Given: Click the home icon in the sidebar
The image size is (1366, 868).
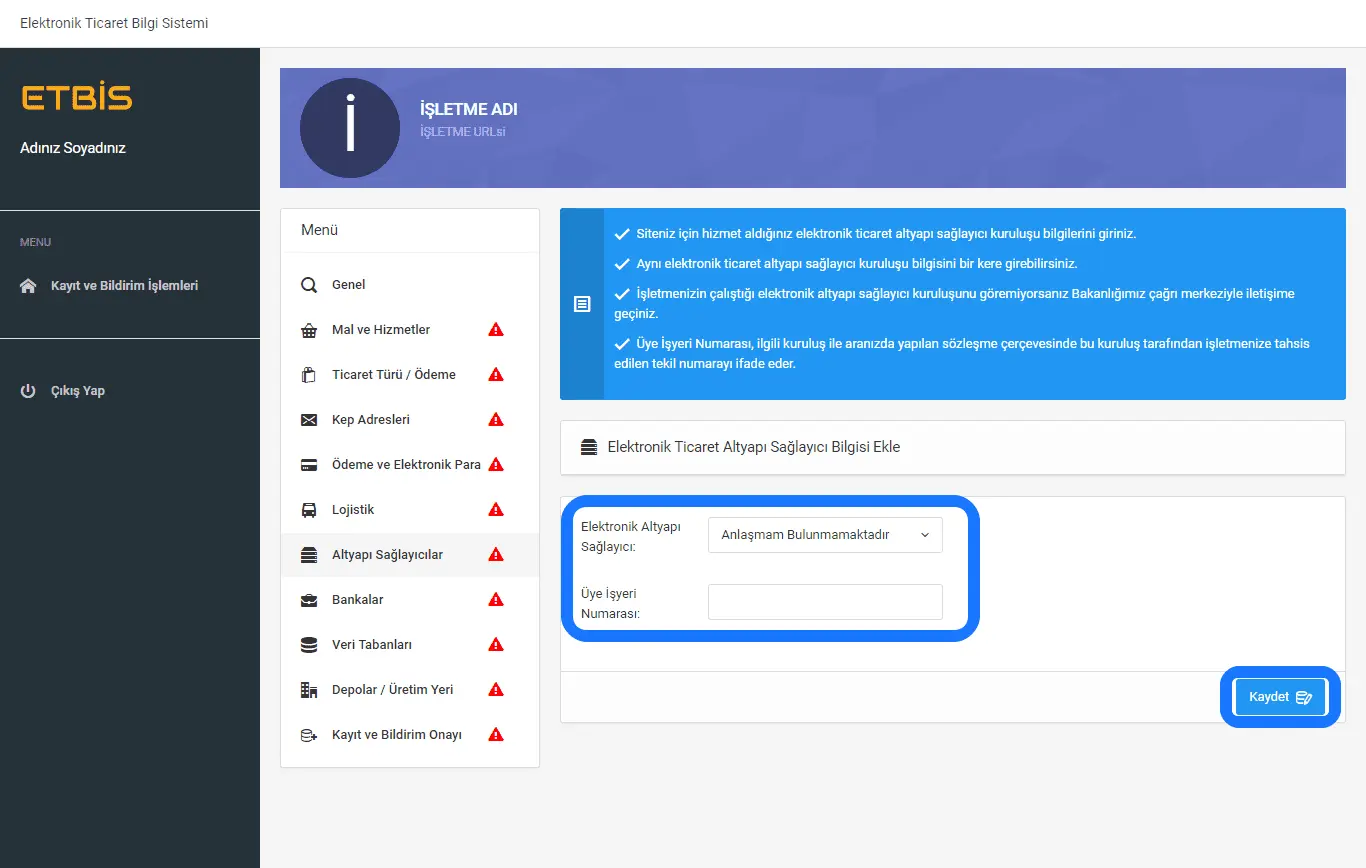Looking at the screenshot, I should pos(28,286).
